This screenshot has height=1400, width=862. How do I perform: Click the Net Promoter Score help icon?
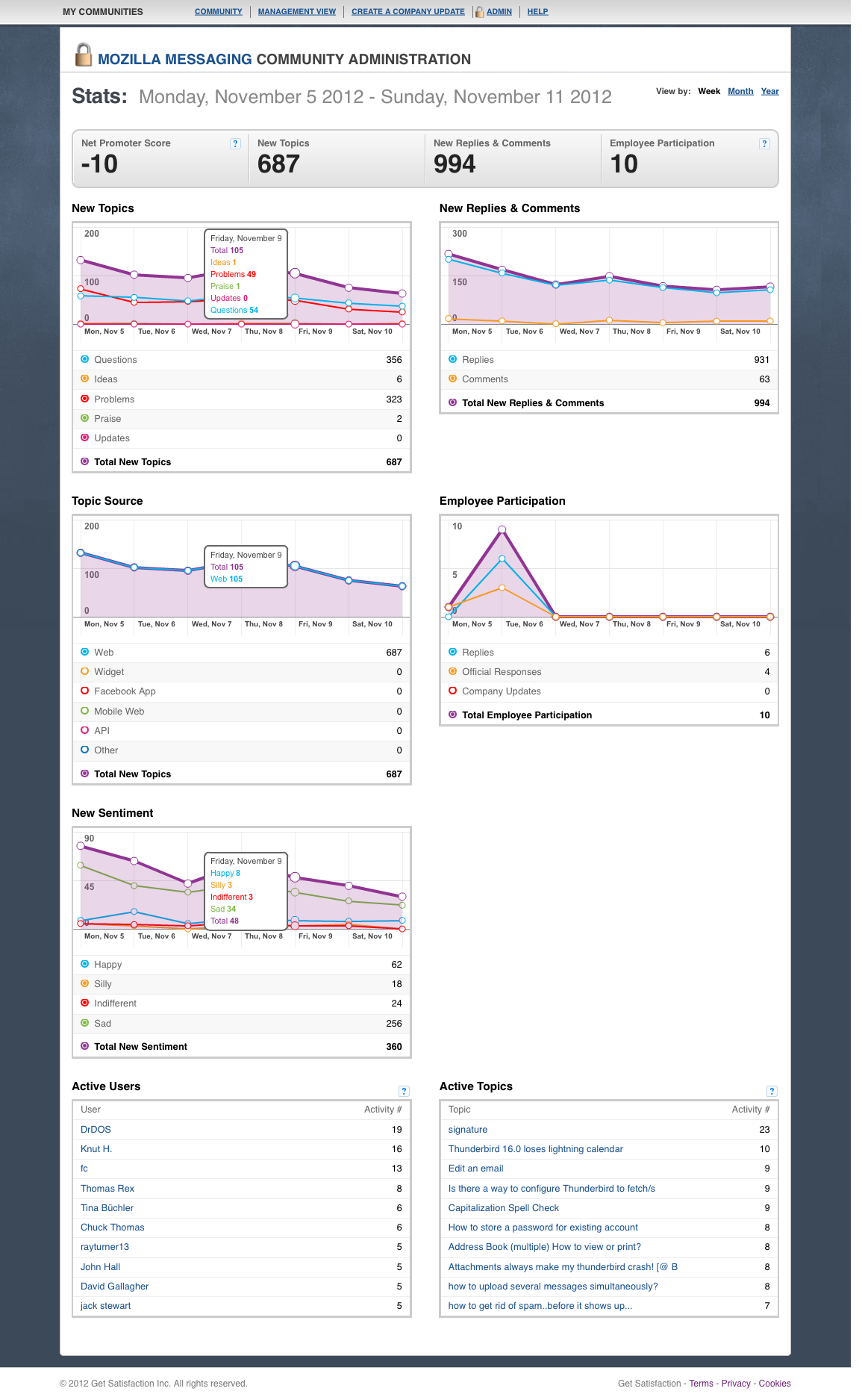tap(236, 143)
